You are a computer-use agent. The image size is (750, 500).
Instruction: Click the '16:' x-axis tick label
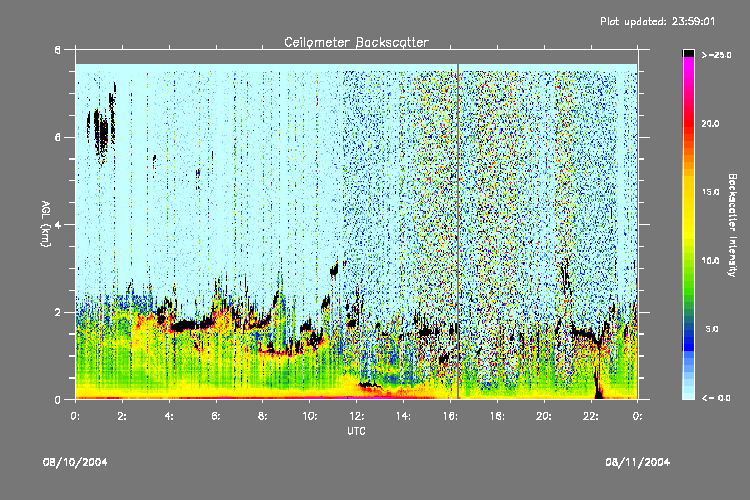[450, 416]
